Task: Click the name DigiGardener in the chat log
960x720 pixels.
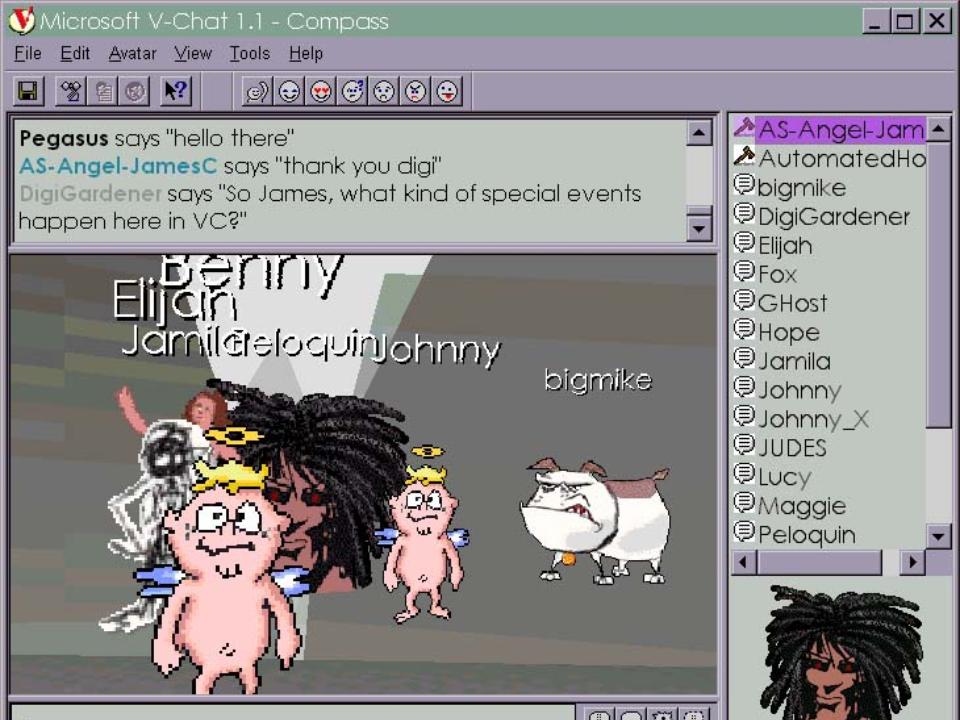Action: [91, 193]
